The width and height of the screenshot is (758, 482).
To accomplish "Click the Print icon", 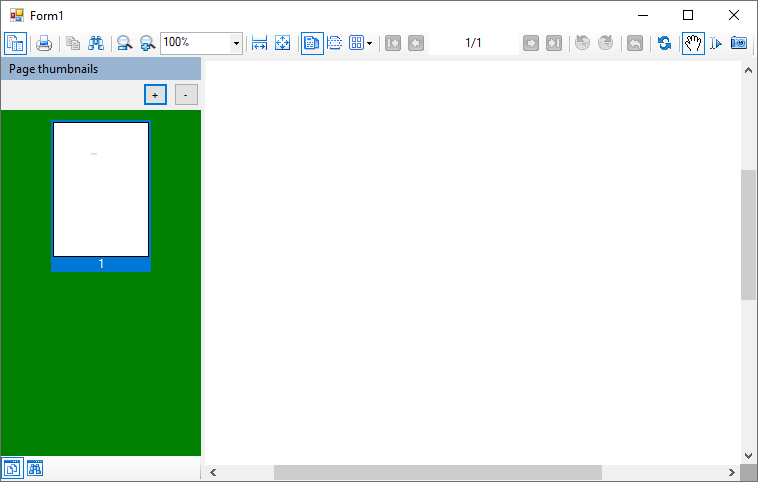I will pos(44,44).
